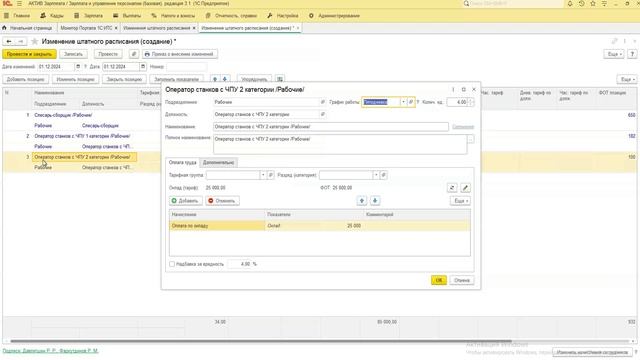Open calendar for Дата field
This screenshot has height=360, width=640.
[x=143, y=66]
